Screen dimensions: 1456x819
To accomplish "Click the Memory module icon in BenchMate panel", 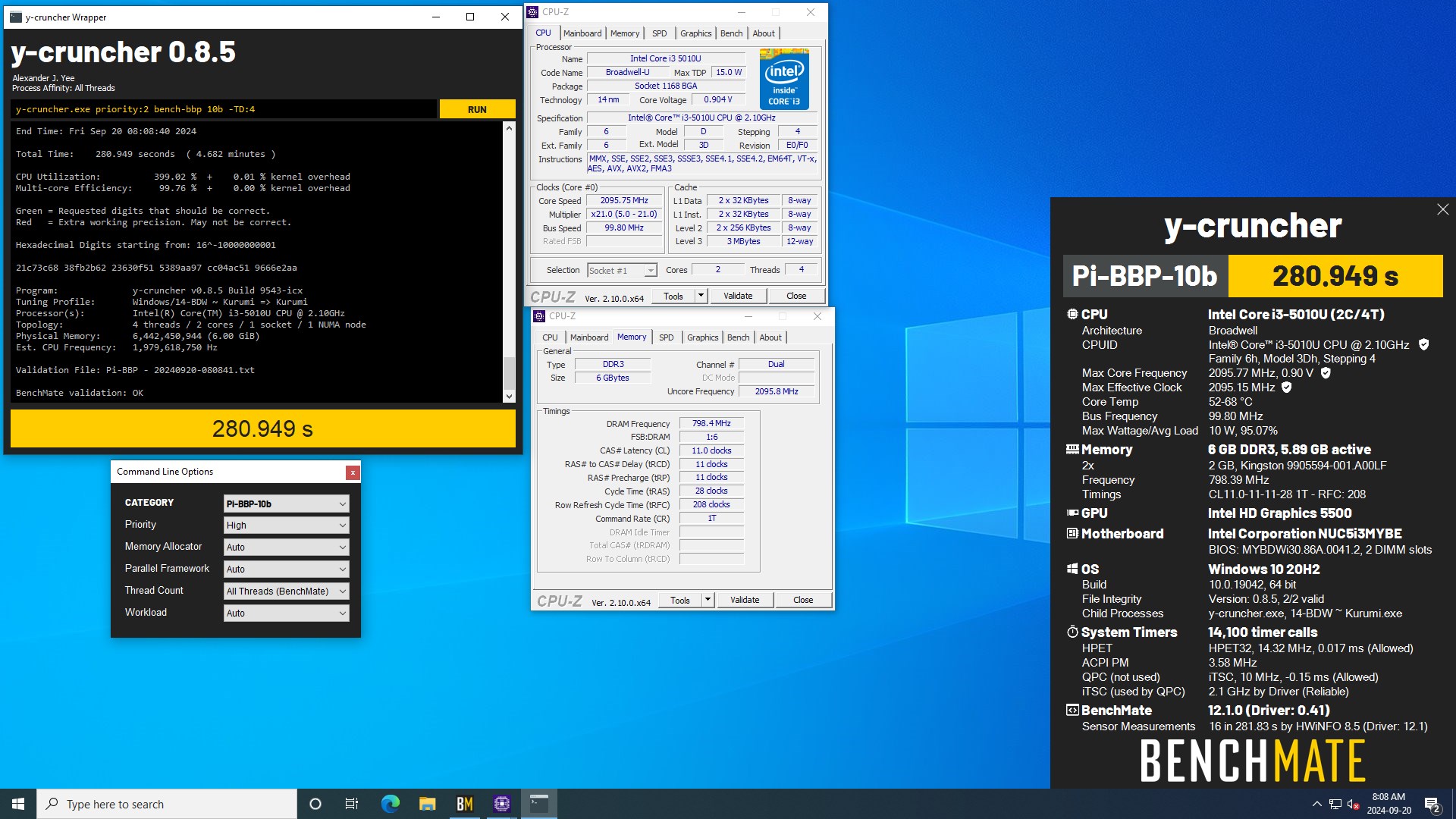I will coord(1072,449).
